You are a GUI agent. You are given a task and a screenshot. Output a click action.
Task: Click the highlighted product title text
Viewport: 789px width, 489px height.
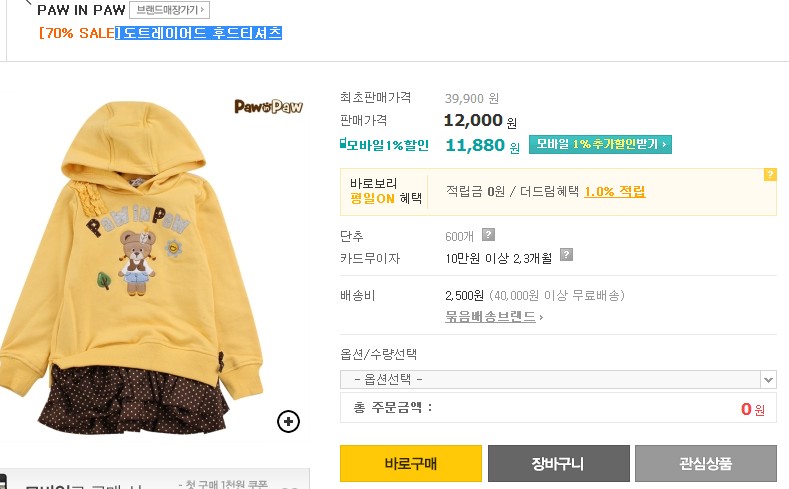(x=198, y=33)
